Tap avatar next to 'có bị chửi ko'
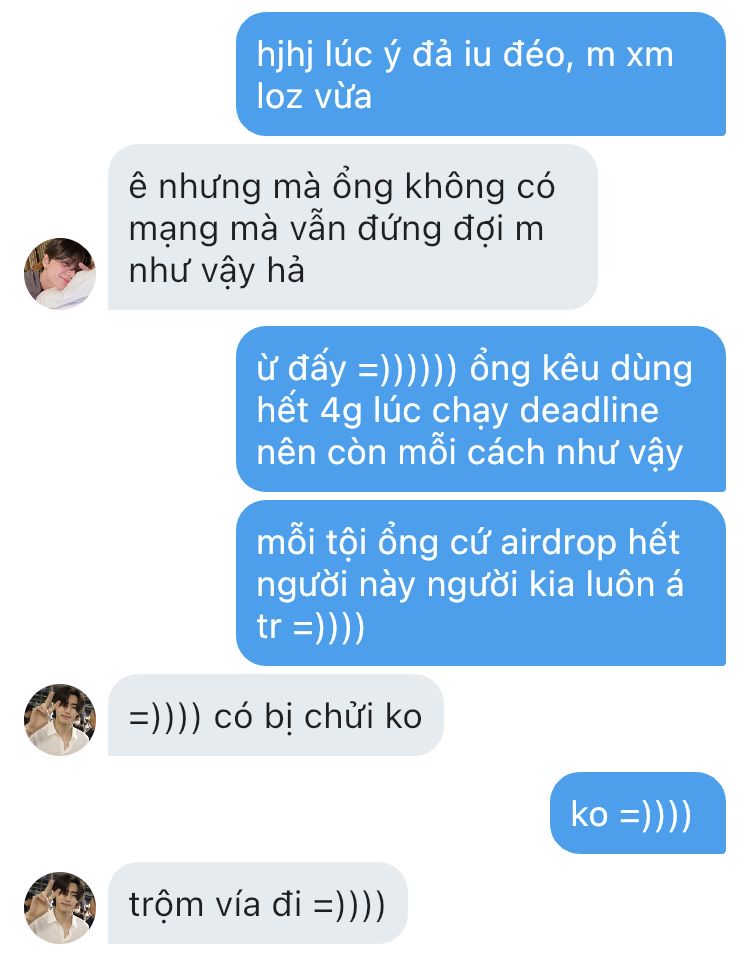750x960 pixels. pyautogui.click(x=59, y=719)
